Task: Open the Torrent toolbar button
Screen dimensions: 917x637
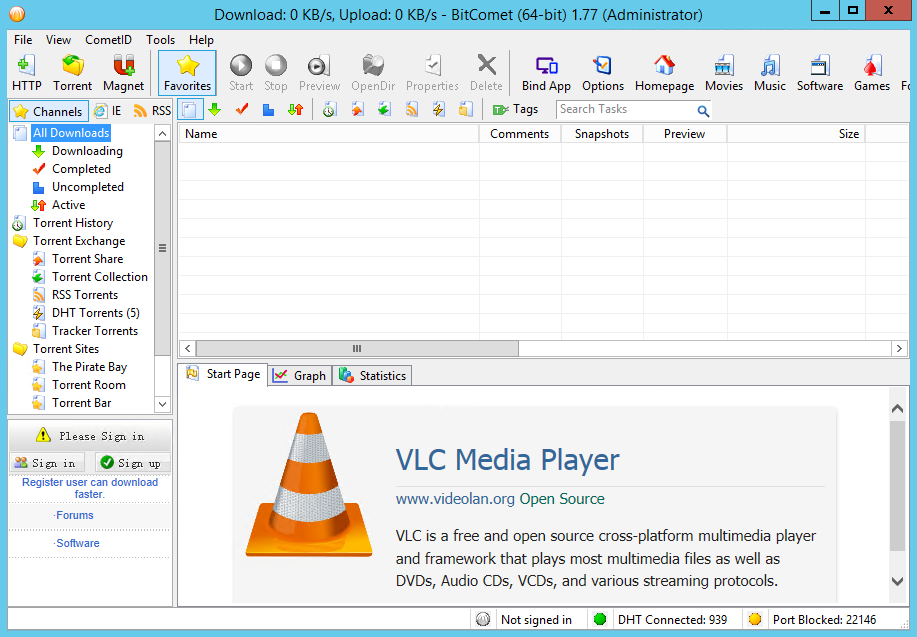Action: [x=73, y=73]
